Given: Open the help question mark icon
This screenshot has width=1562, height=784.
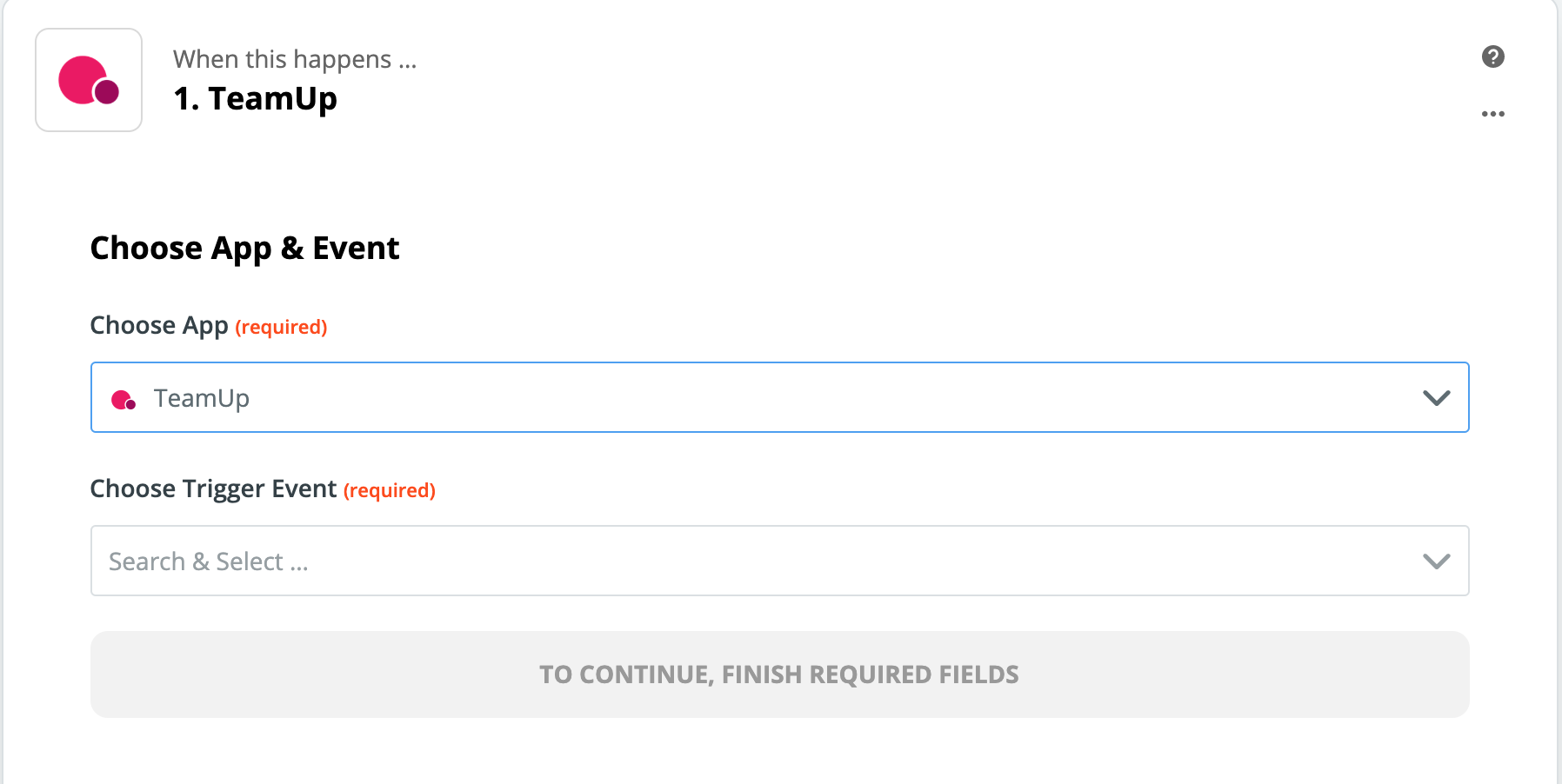Looking at the screenshot, I should coord(1492,56).
